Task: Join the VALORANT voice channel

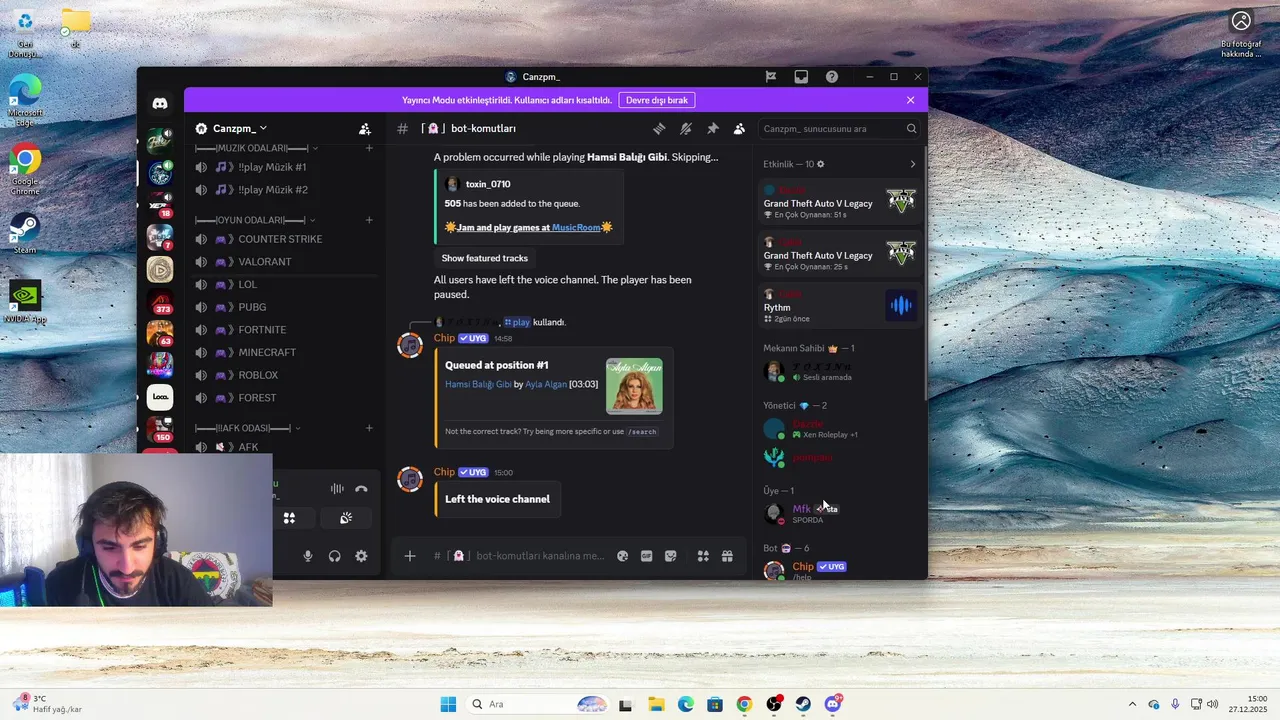Action: pyautogui.click(x=284, y=262)
